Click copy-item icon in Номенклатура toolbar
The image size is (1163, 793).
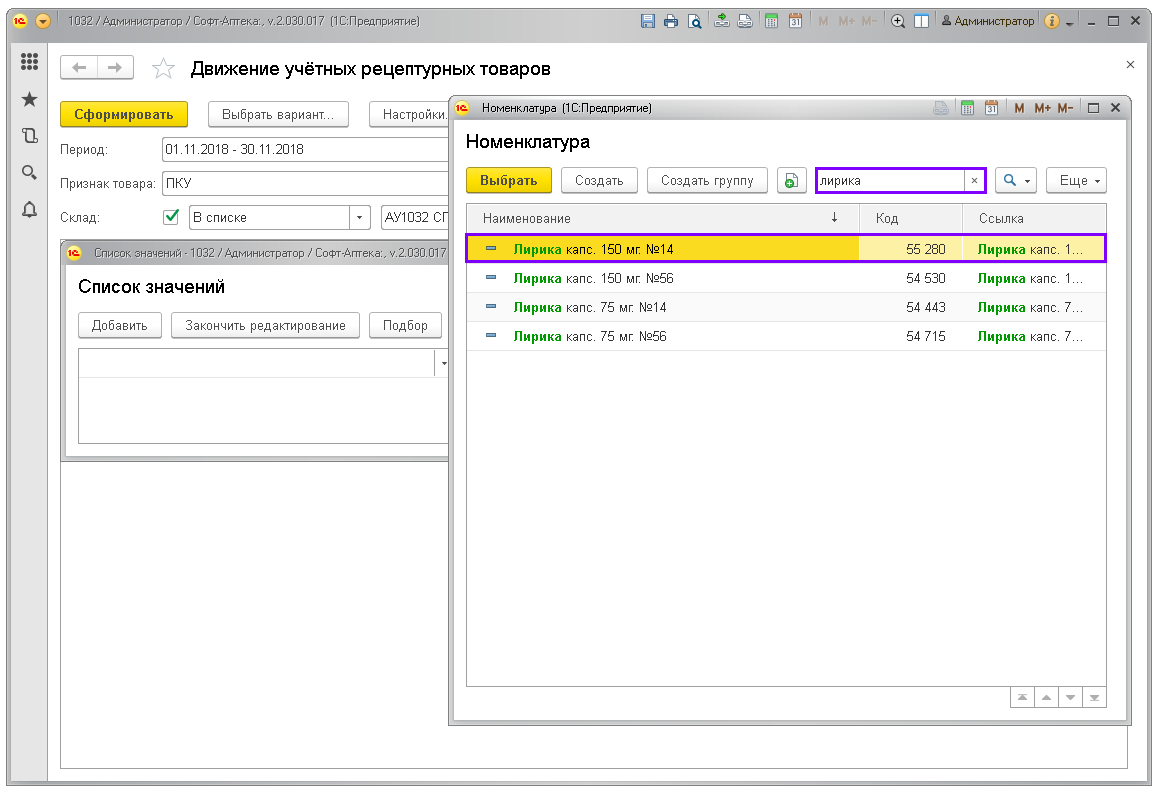791,181
